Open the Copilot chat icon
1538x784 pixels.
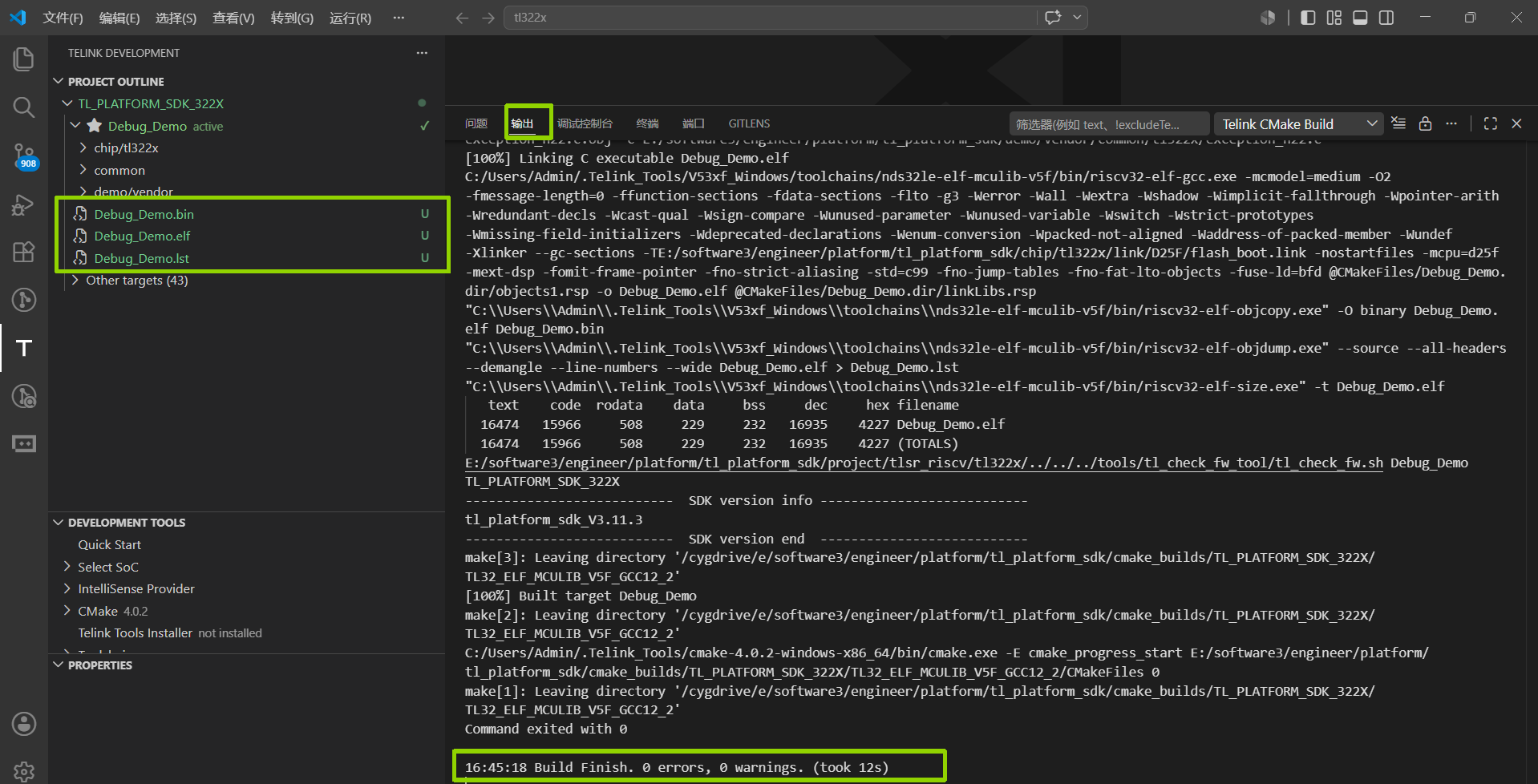pyautogui.click(x=1053, y=17)
